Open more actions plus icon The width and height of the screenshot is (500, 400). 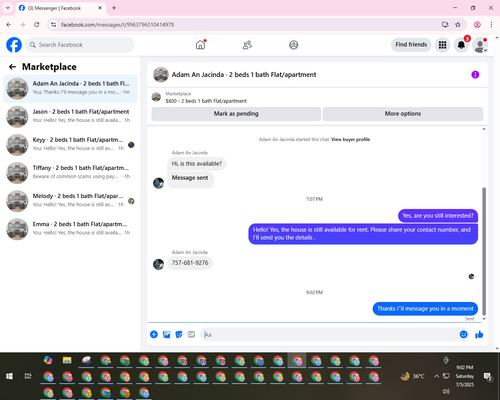[x=154, y=334]
